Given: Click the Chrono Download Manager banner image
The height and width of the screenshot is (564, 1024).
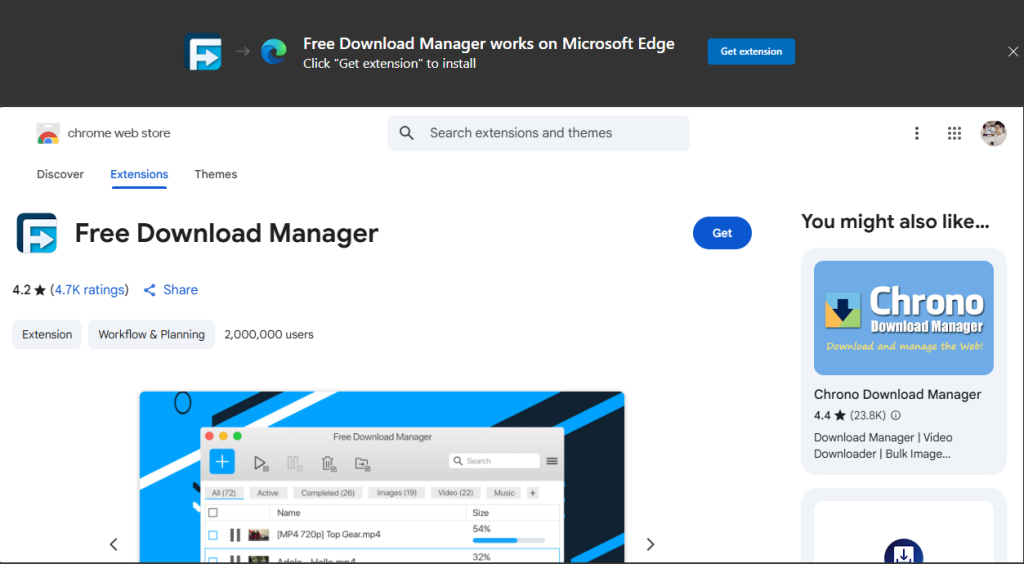Looking at the screenshot, I should [x=903, y=318].
